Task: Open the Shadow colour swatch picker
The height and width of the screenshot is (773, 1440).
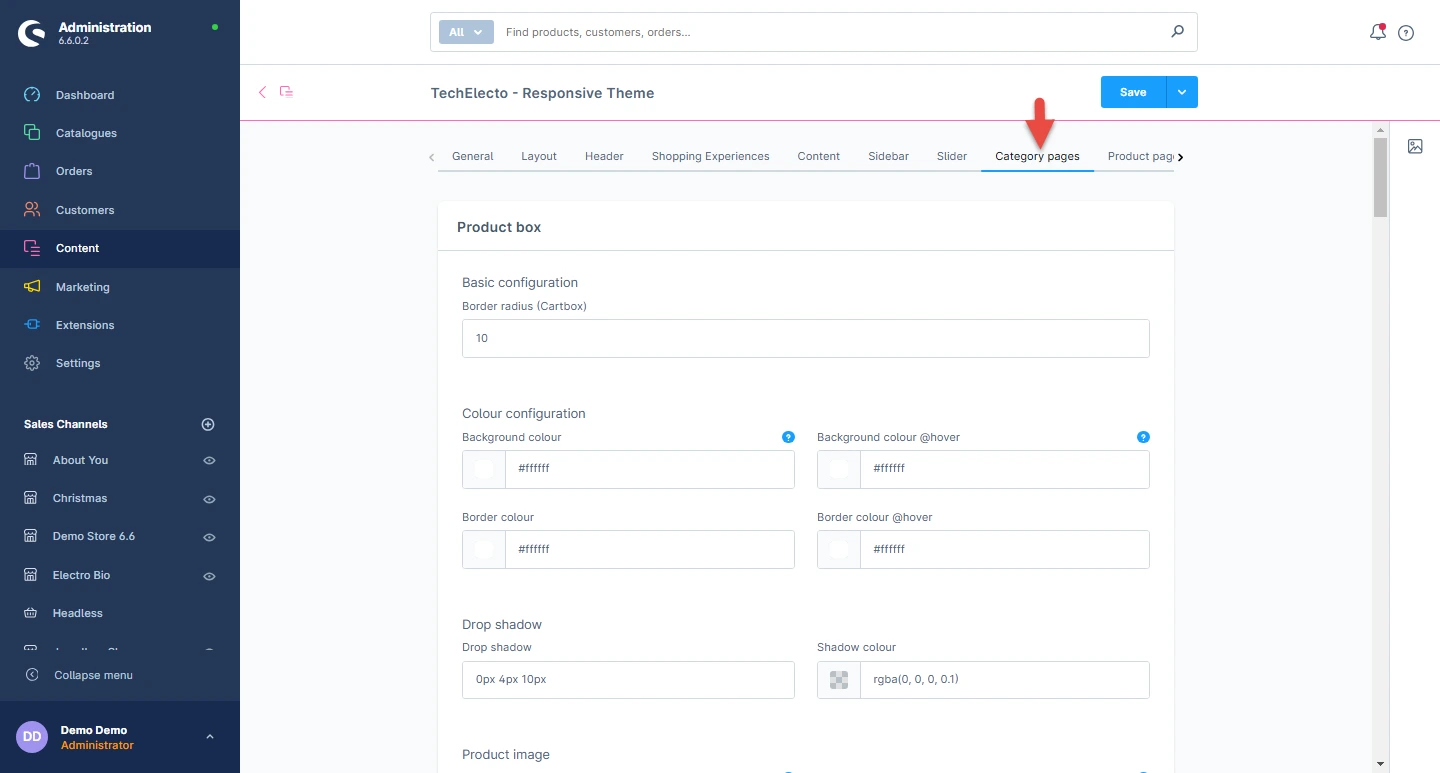Action: (839, 680)
